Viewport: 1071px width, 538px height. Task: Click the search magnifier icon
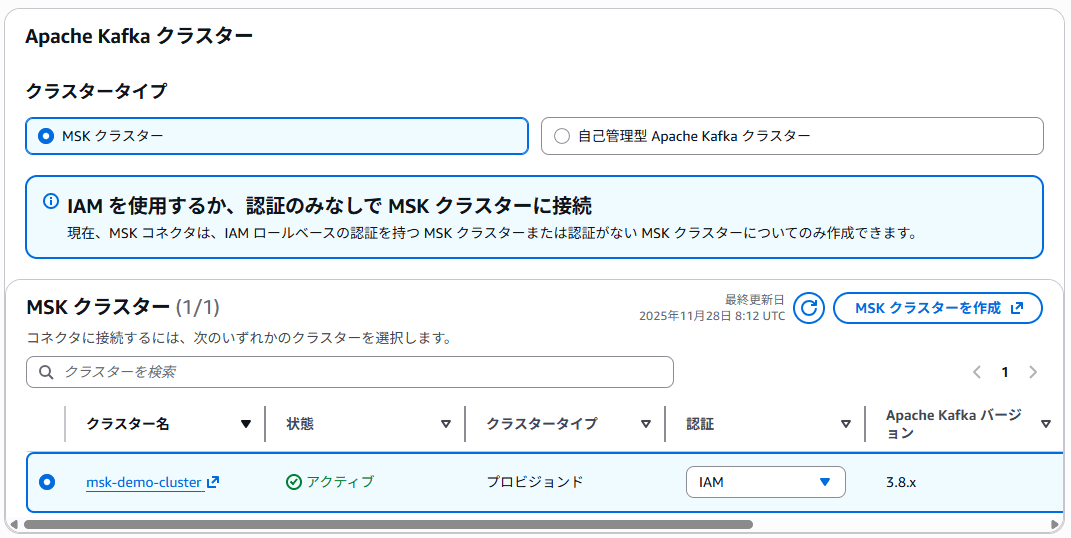click(46, 372)
